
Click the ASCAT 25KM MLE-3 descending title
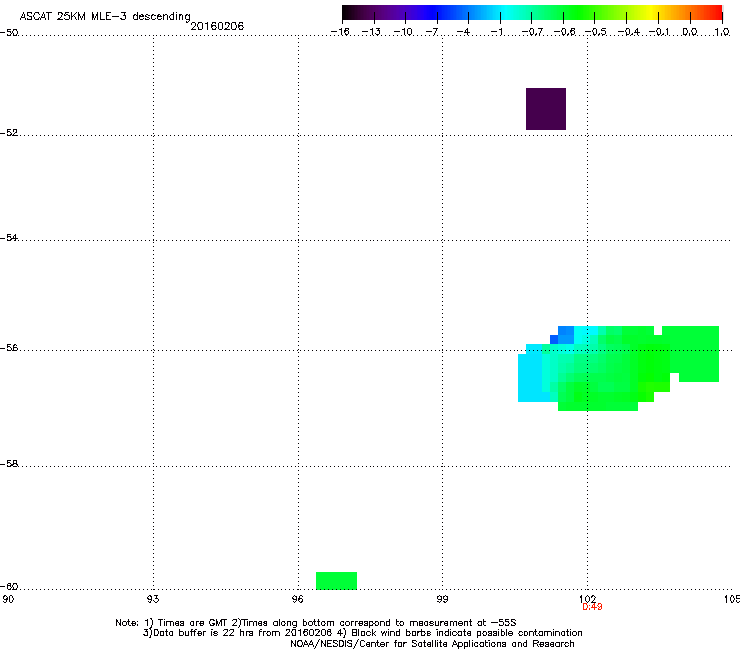[105, 17]
